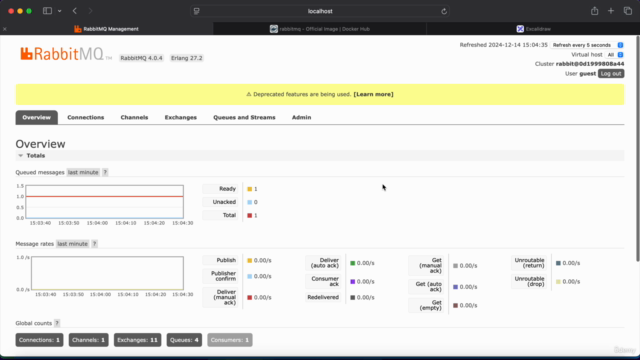Close the RabbitMQ Management tab with X
Image resolution: width=640 pixels, height=360 pixels.
pos(4,29)
